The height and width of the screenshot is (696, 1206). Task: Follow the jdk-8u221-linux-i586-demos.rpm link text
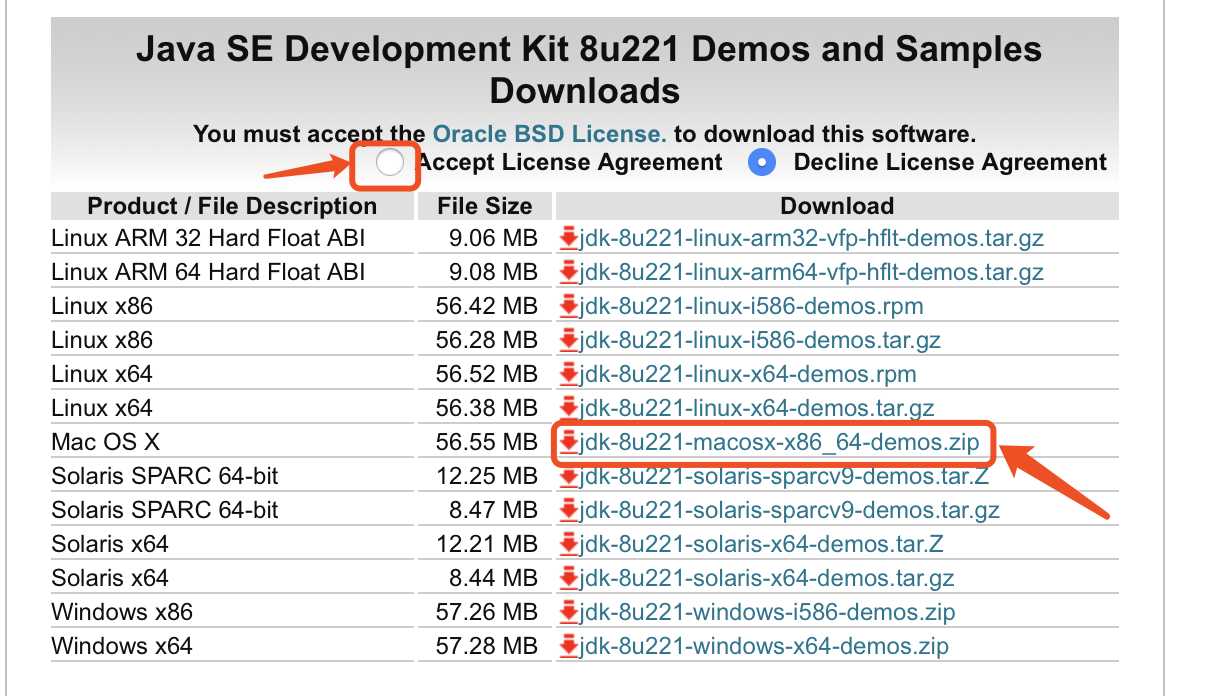tap(752, 306)
